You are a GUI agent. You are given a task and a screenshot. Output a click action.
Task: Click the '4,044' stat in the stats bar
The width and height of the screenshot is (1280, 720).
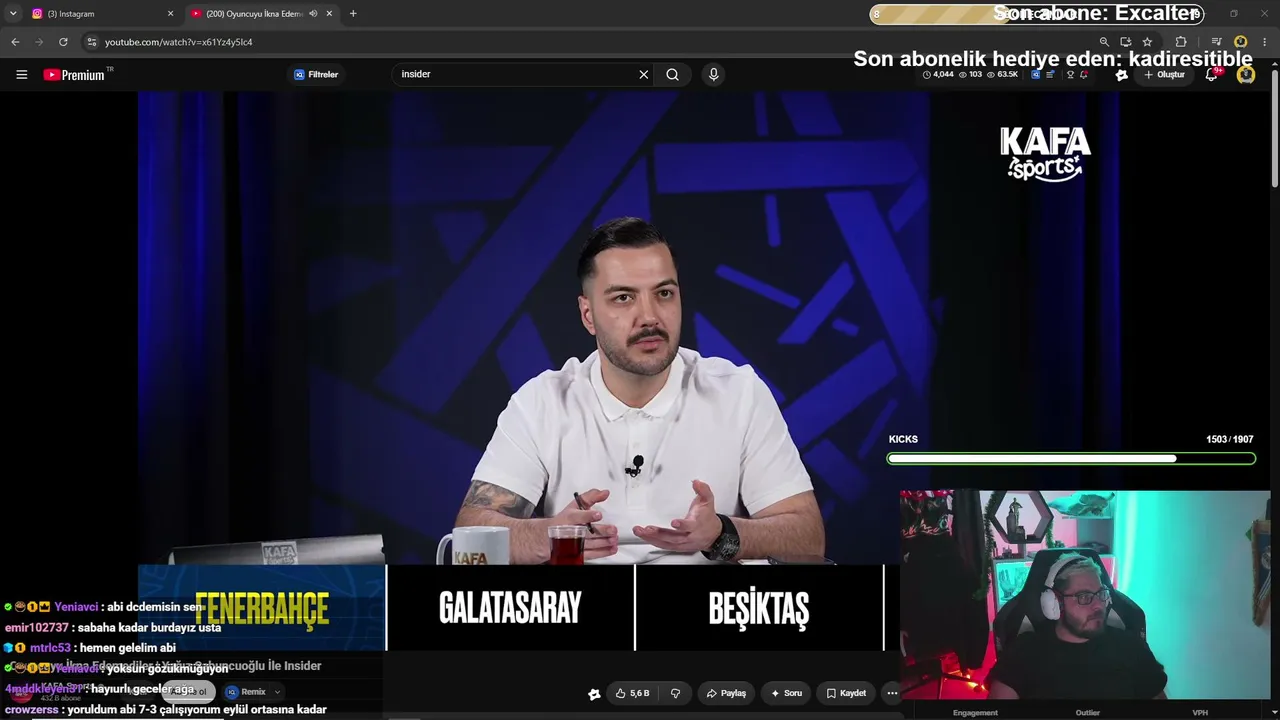[938, 75]
